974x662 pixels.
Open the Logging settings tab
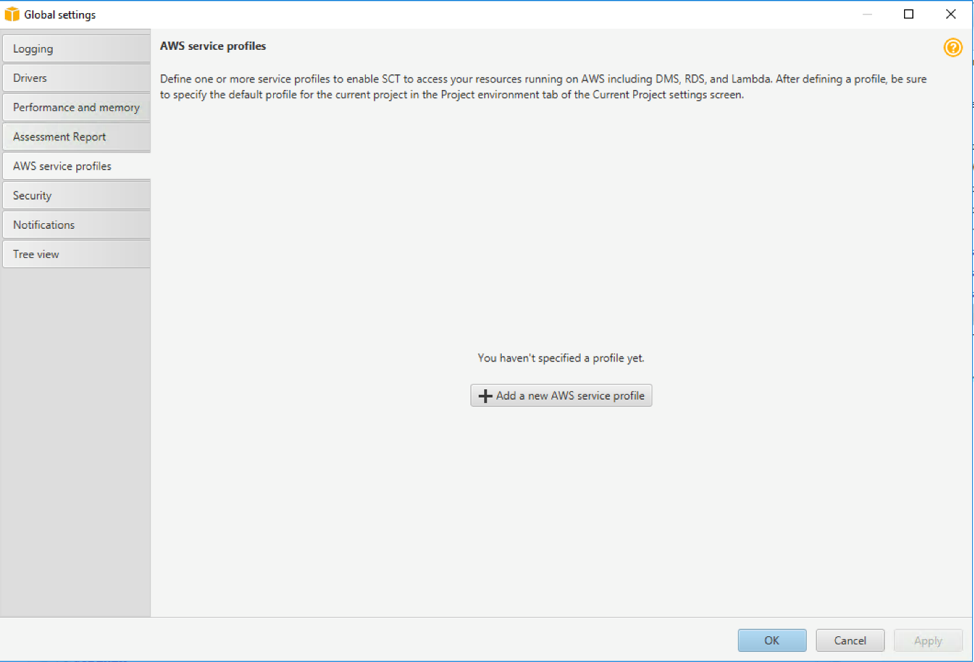click(76, 48)
